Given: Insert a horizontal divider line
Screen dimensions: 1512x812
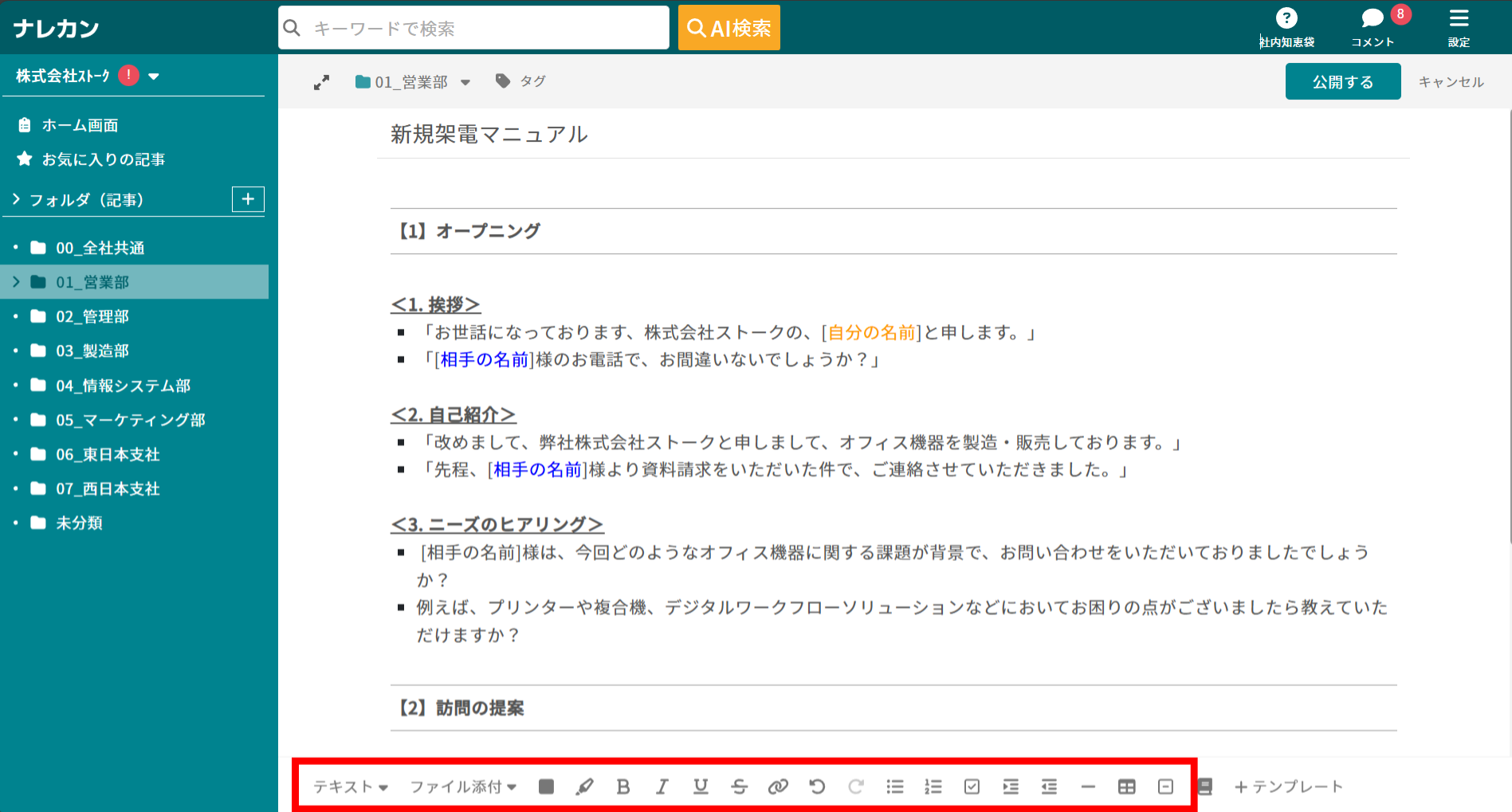Looking at the screenshot, I should [1088, 787].
